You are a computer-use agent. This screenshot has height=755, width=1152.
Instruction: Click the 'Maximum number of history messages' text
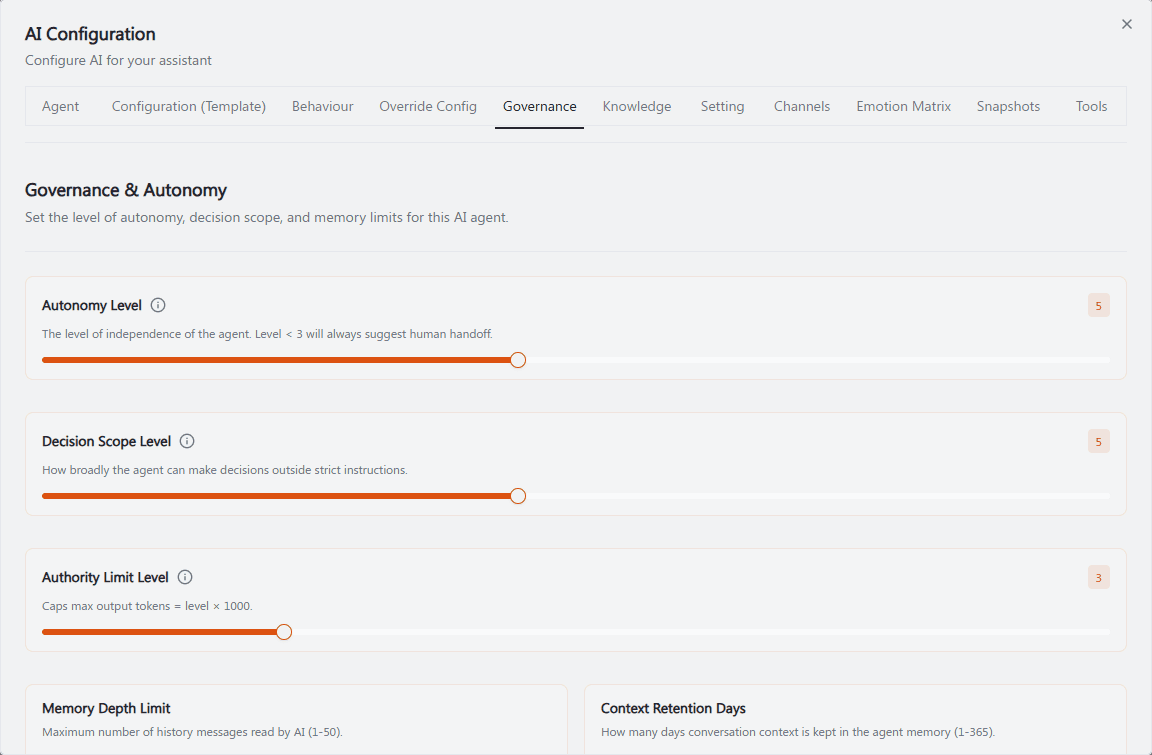click(192, 732)
